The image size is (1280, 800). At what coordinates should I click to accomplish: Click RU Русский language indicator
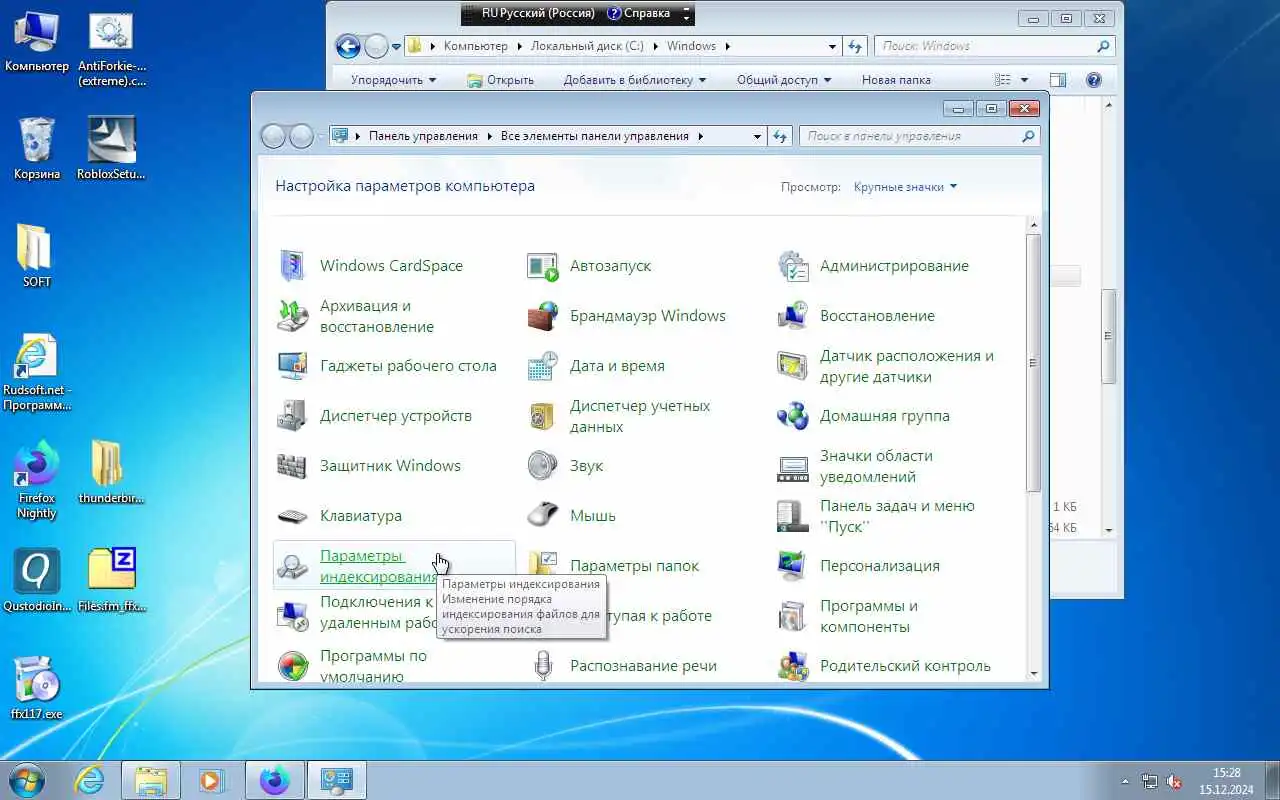click(x=538, y=14)
